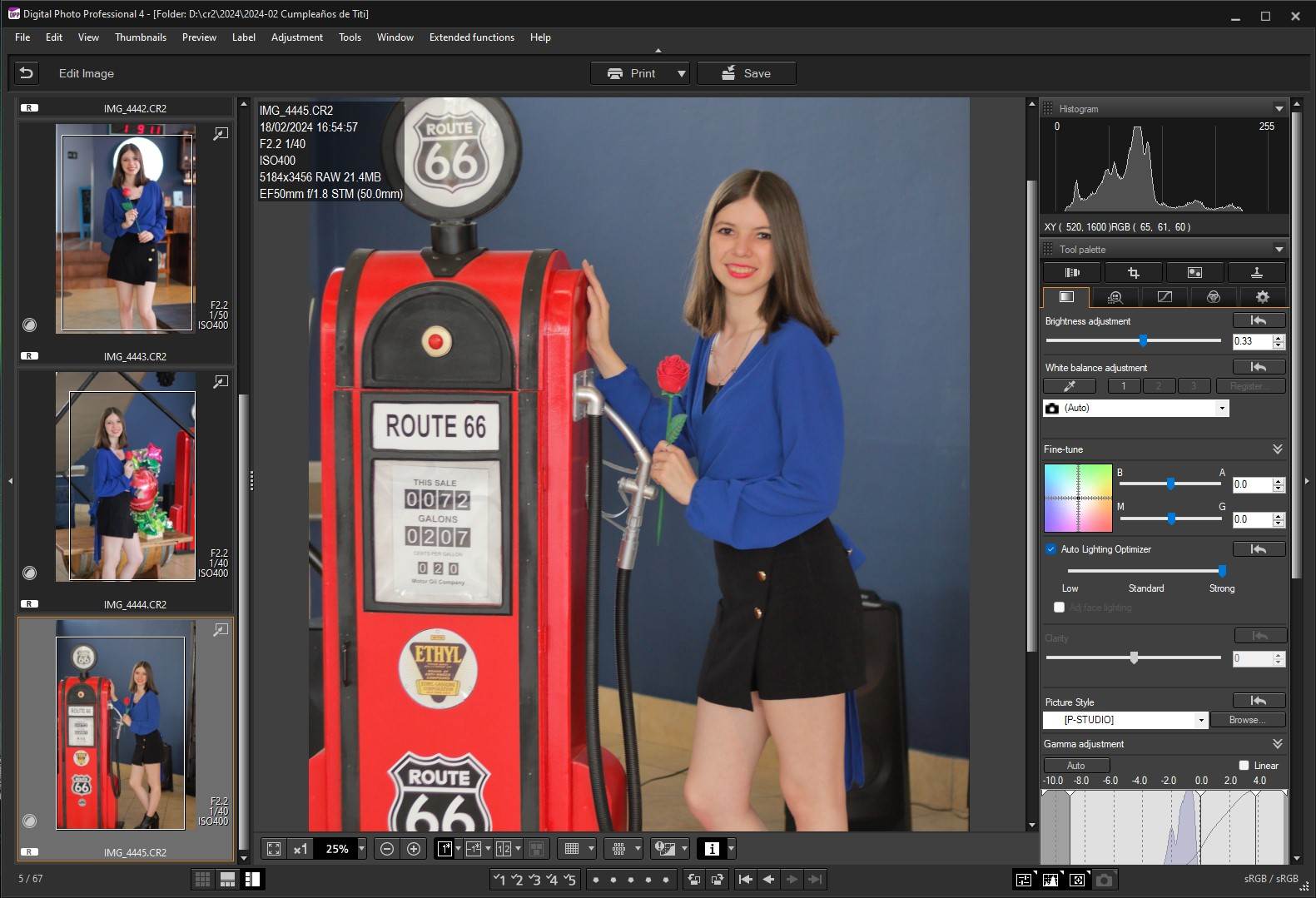The width and height of the screenshot is (1316, 898).
Task: Reset the white balance adjustment
Action: point(1259,367)
